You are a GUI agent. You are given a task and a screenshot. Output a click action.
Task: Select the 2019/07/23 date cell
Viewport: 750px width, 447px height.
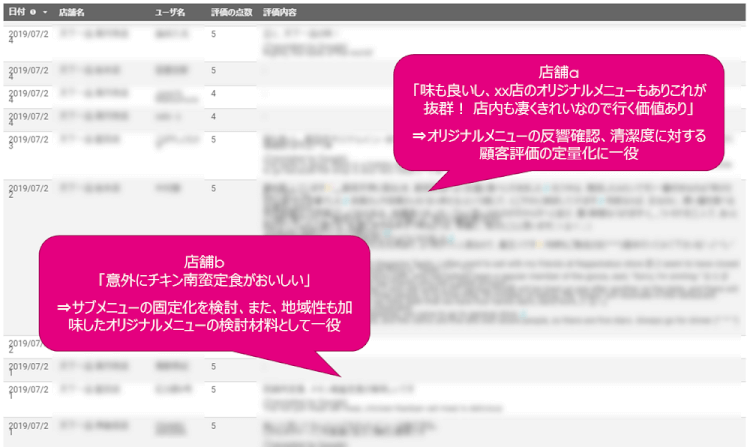click(x=28, y=142)
